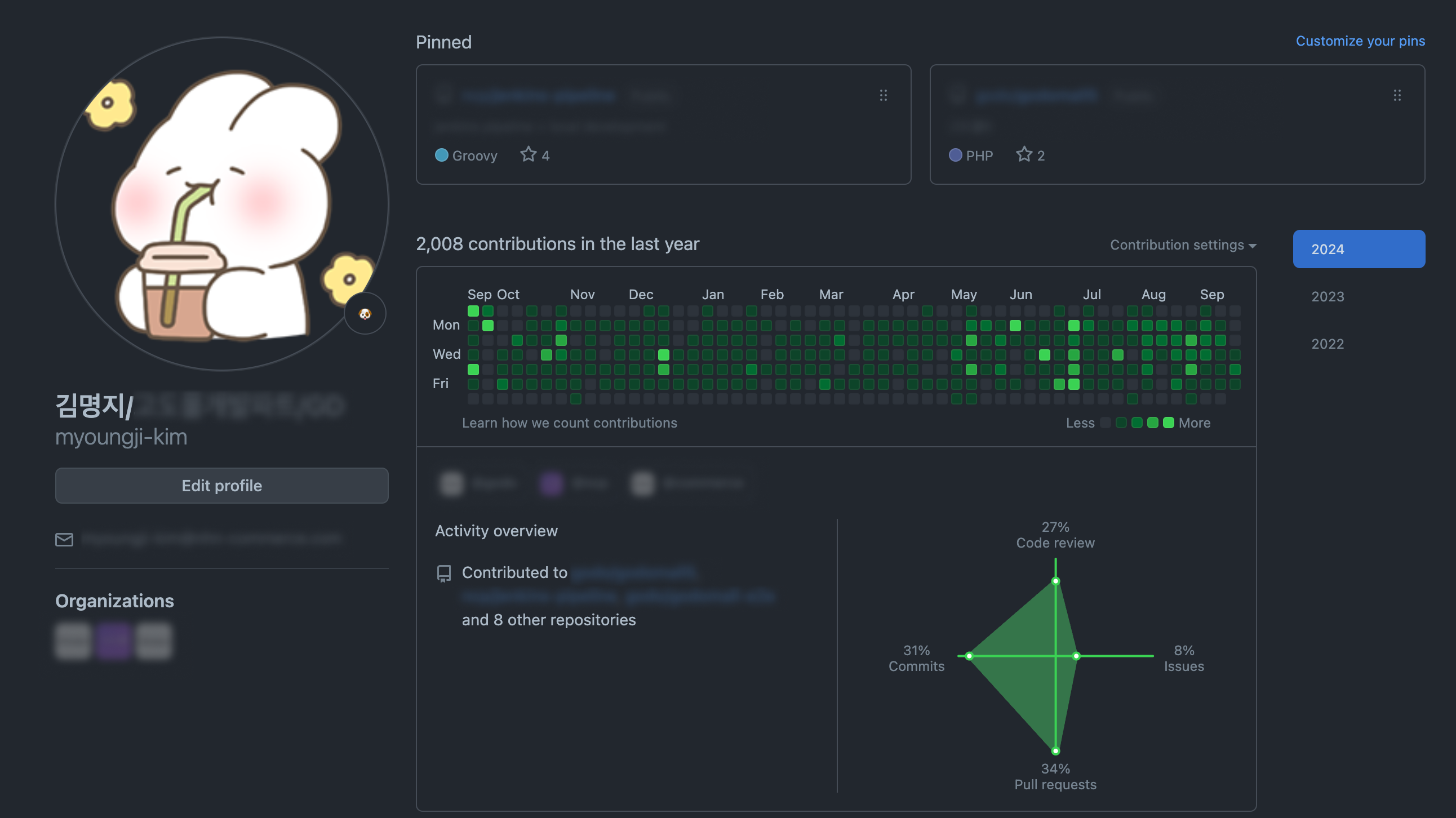The width and height of the screenshot is (1456, 818).
Task: Click the repository icon beside Contributed to
Action: coord(443,573)
